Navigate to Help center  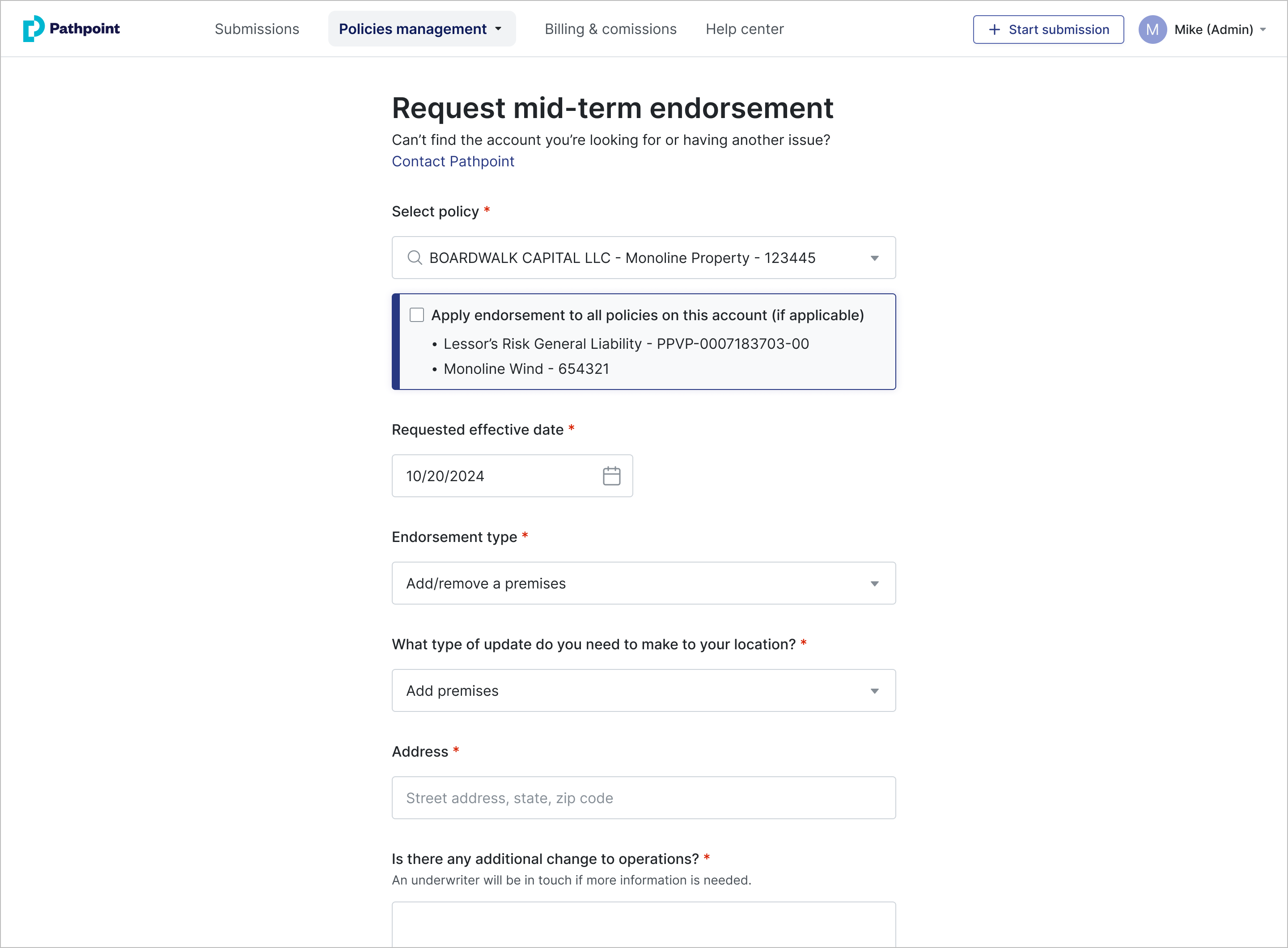[745, 29]
